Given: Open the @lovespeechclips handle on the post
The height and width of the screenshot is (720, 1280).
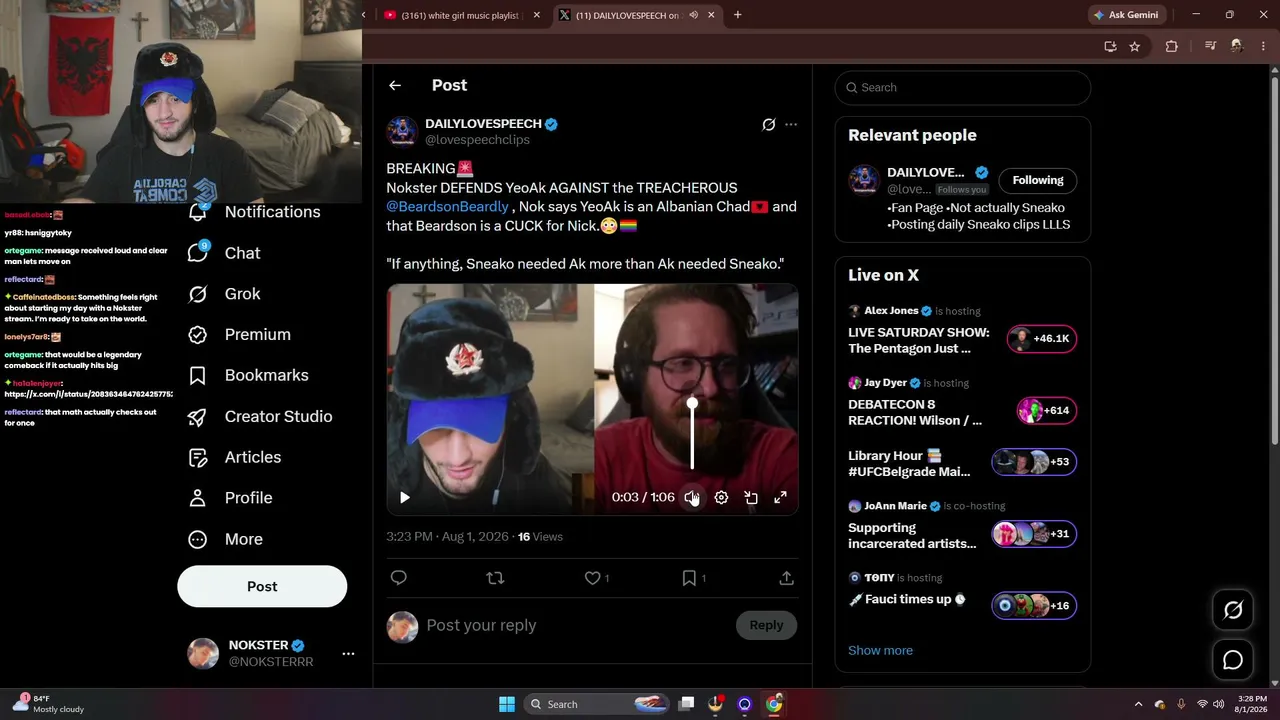Looking at the screenshot, I should (477, 140).
